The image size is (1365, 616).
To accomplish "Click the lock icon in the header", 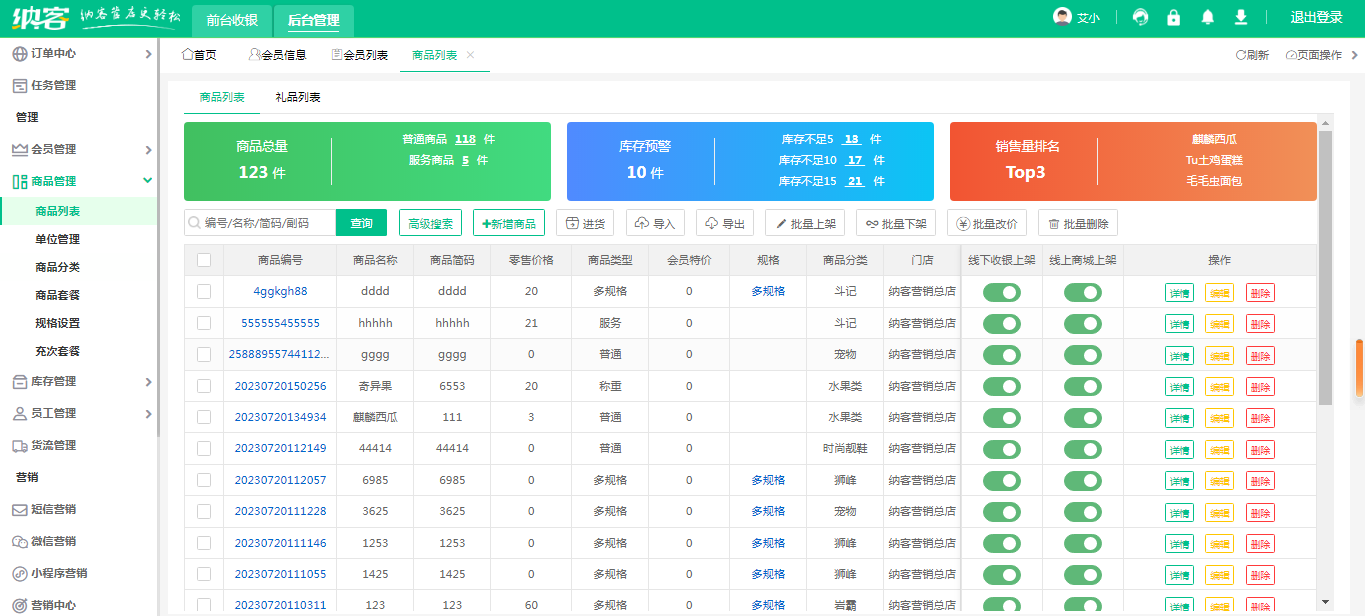I will (x=1173, y=17).
